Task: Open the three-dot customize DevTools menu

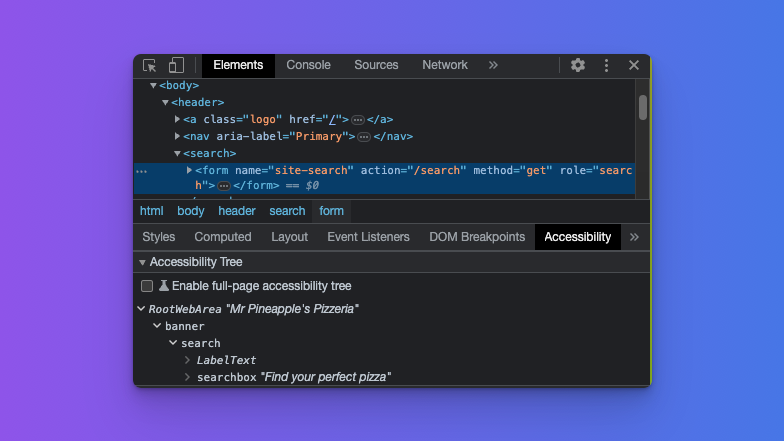Action: 606,65
